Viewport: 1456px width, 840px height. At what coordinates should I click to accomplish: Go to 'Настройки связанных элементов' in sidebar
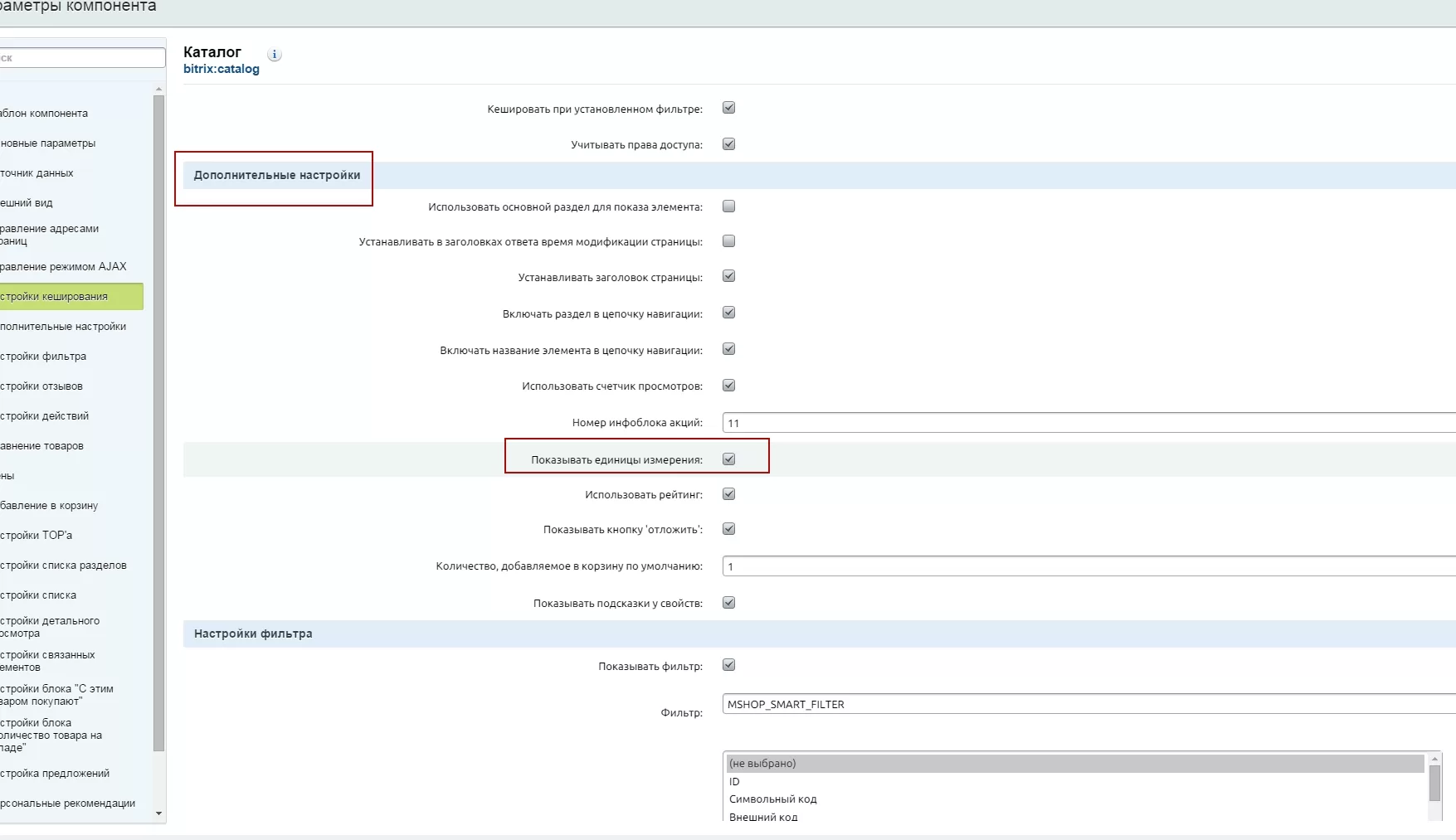tap(48, 661)
